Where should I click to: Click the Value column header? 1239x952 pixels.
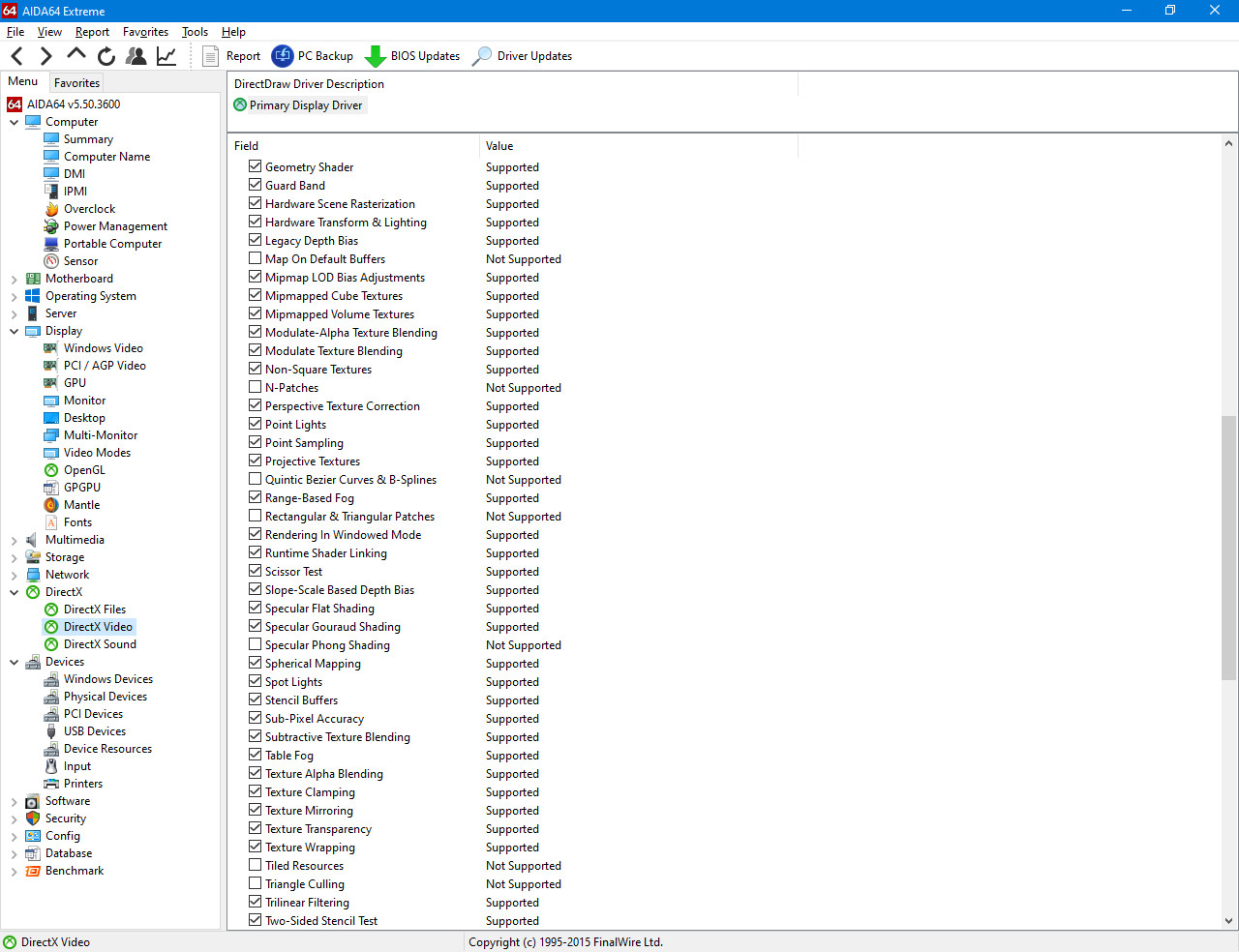[x=639, y=146]
